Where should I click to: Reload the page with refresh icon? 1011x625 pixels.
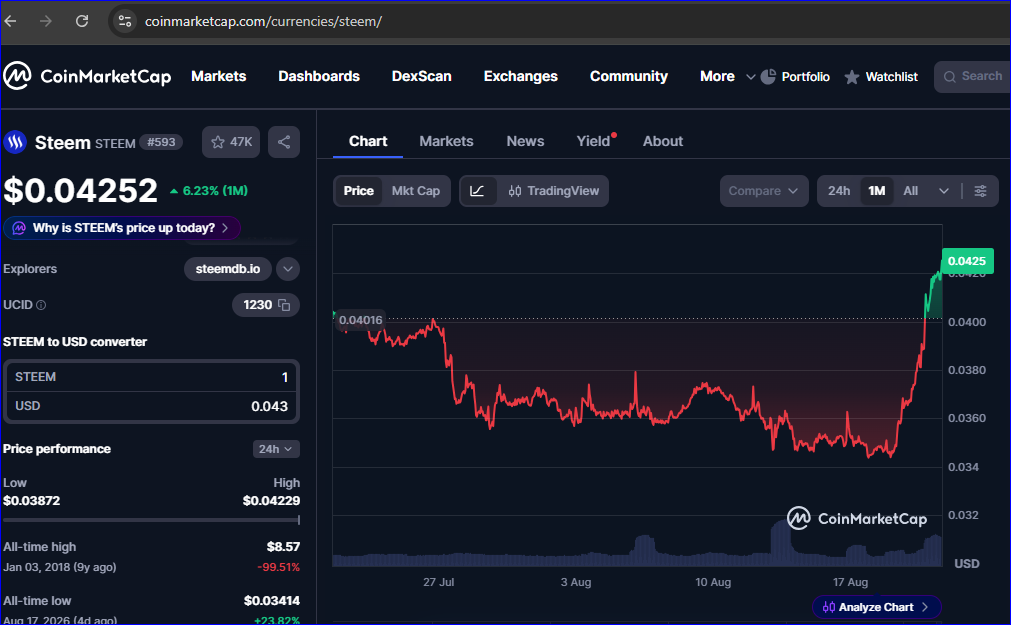tap(82, 21)
